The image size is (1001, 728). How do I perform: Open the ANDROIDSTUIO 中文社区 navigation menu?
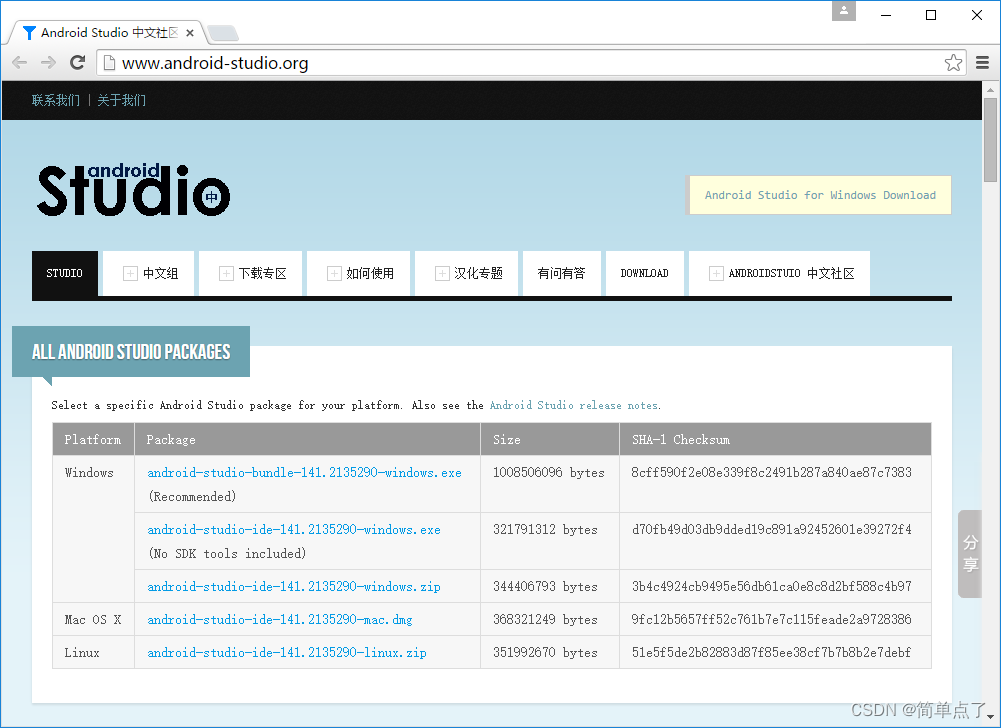779,273
